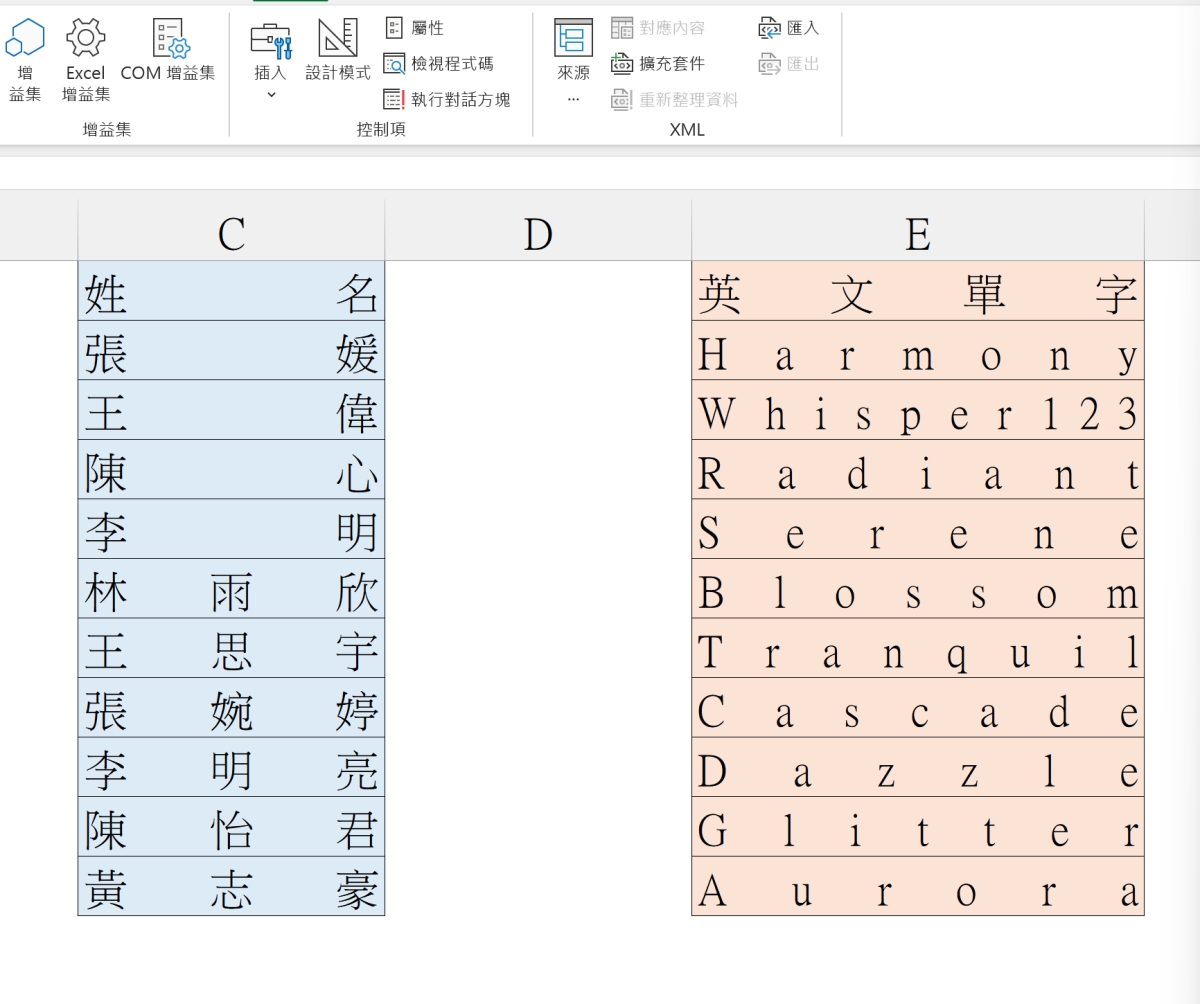The width and height of the screenshot is (1200, 1004).
Task: Click 匯入 XML import button
Action: pyautogui.click(x=789, y=28)
